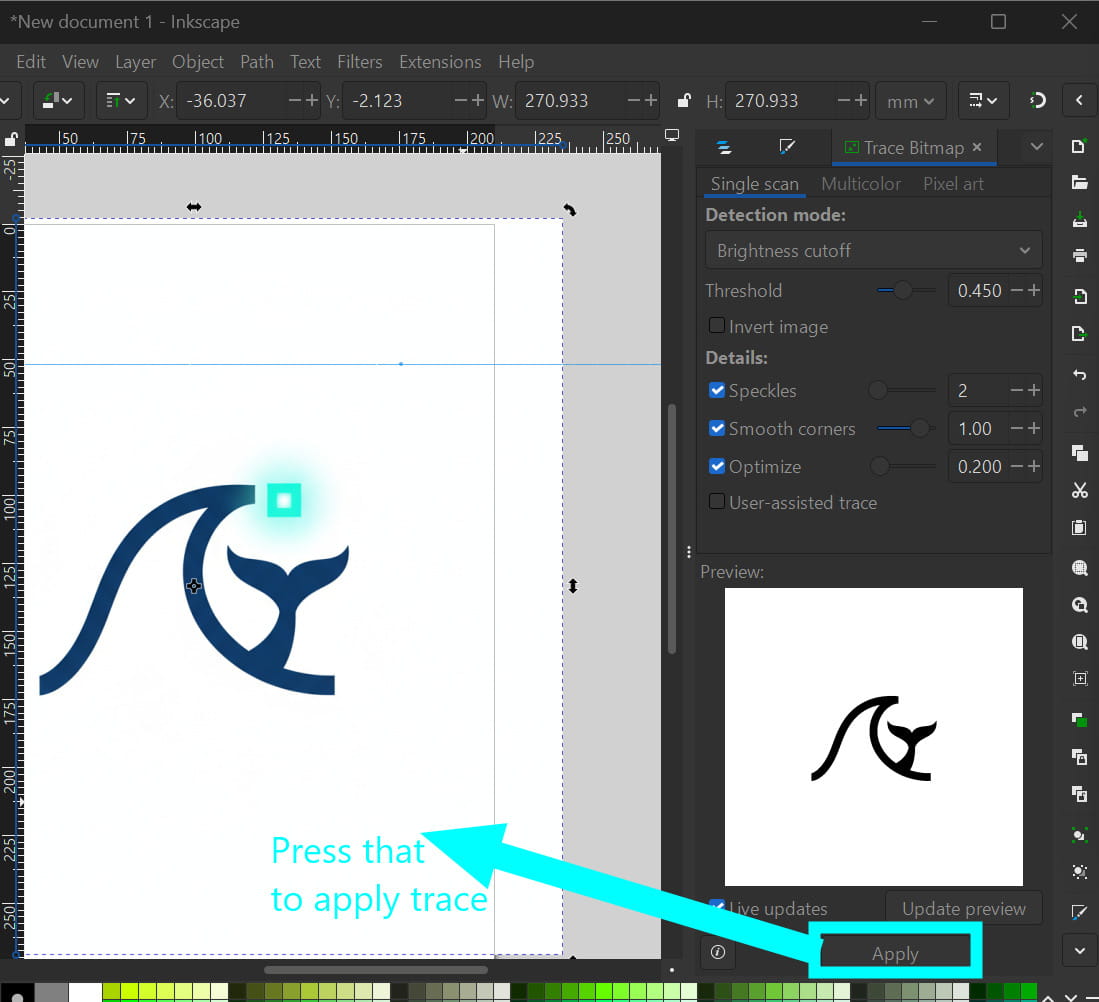Create a new document from right toolbar
The width and height of the screenshot is (1099, 1002).
[1079, 146]
